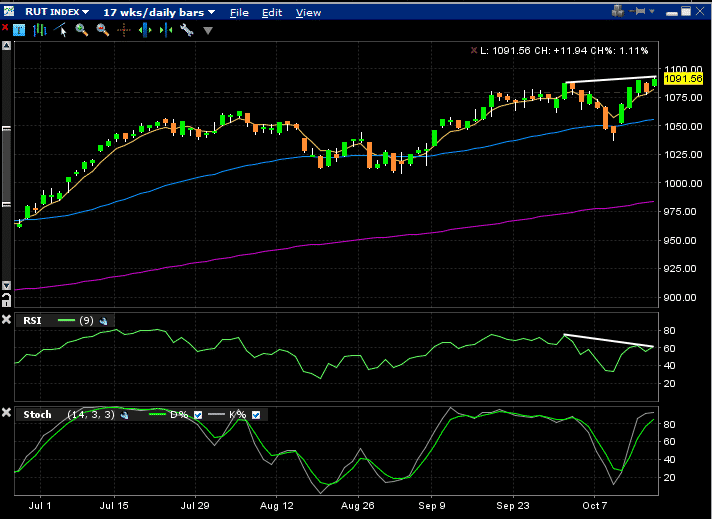The width and height of the screenshot is (712, 519).
Task: Remove the last price label X
Action: click(x=474, y=50)
